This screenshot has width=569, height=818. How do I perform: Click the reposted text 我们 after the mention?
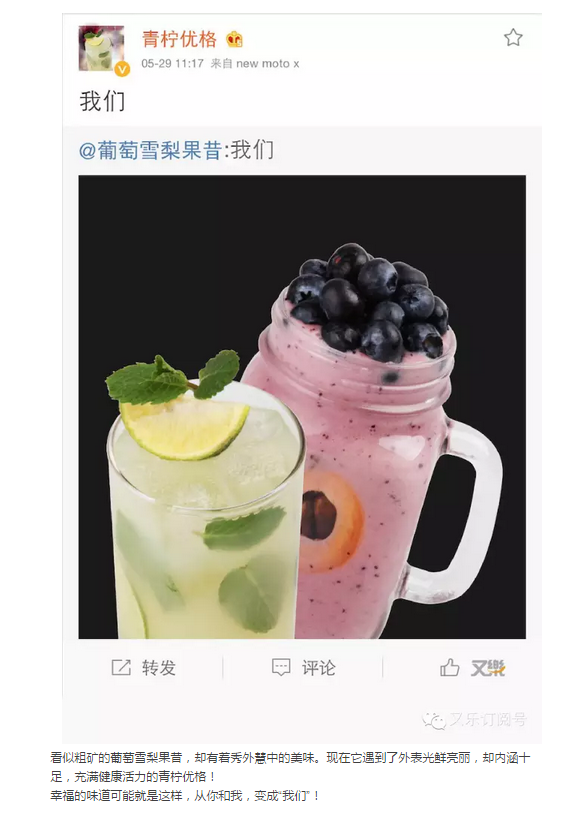point(252,150)
